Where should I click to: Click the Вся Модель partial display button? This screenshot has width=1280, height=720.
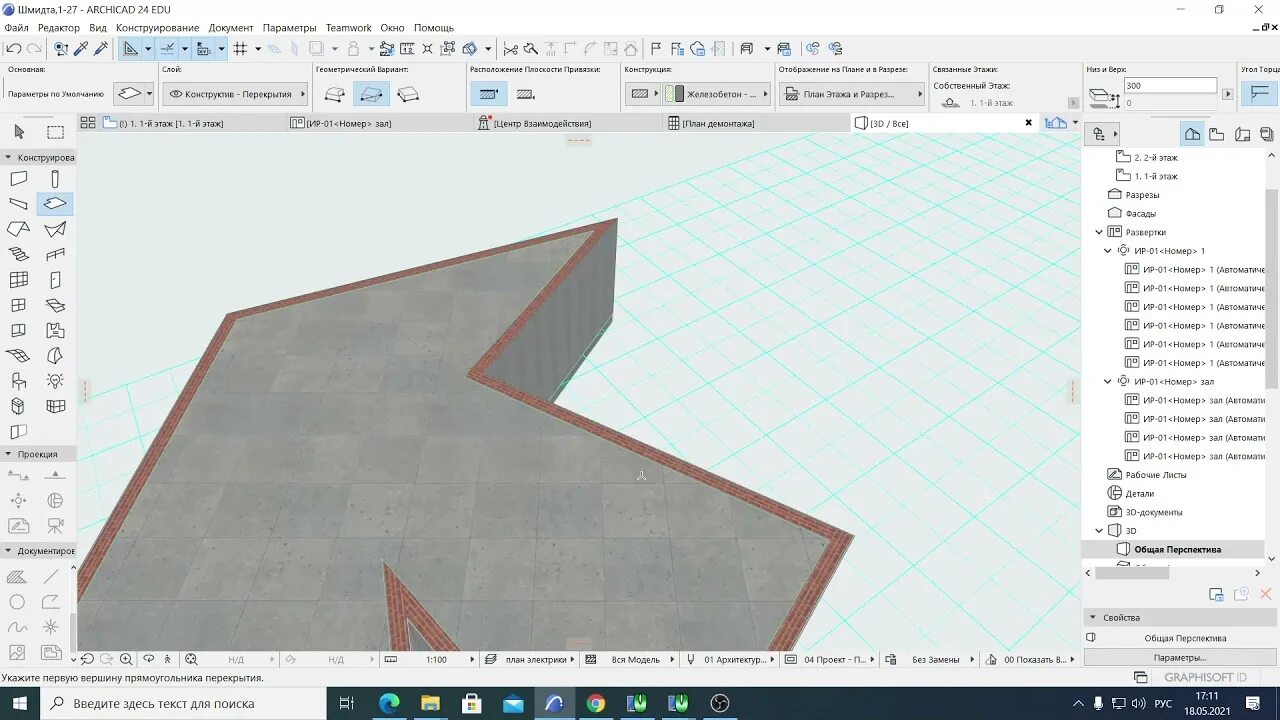pyautogui.click(x=630, y=660)
